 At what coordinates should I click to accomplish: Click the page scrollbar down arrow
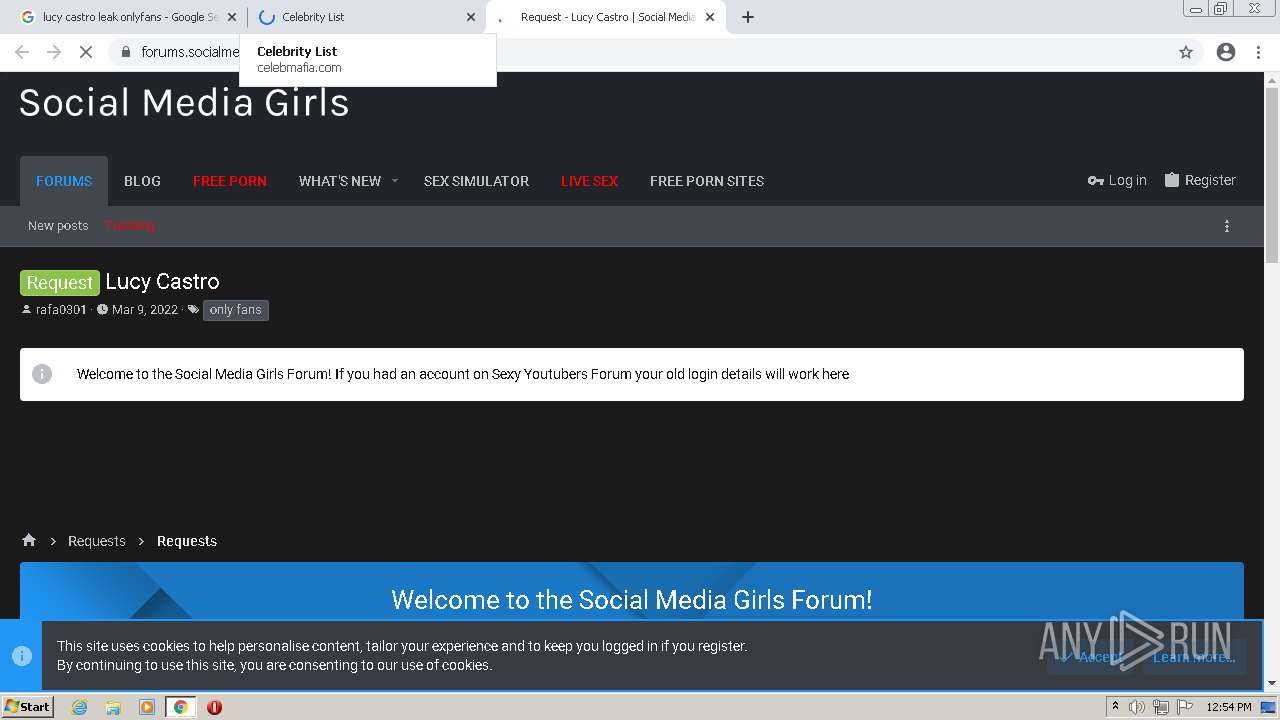[1272, 683]
